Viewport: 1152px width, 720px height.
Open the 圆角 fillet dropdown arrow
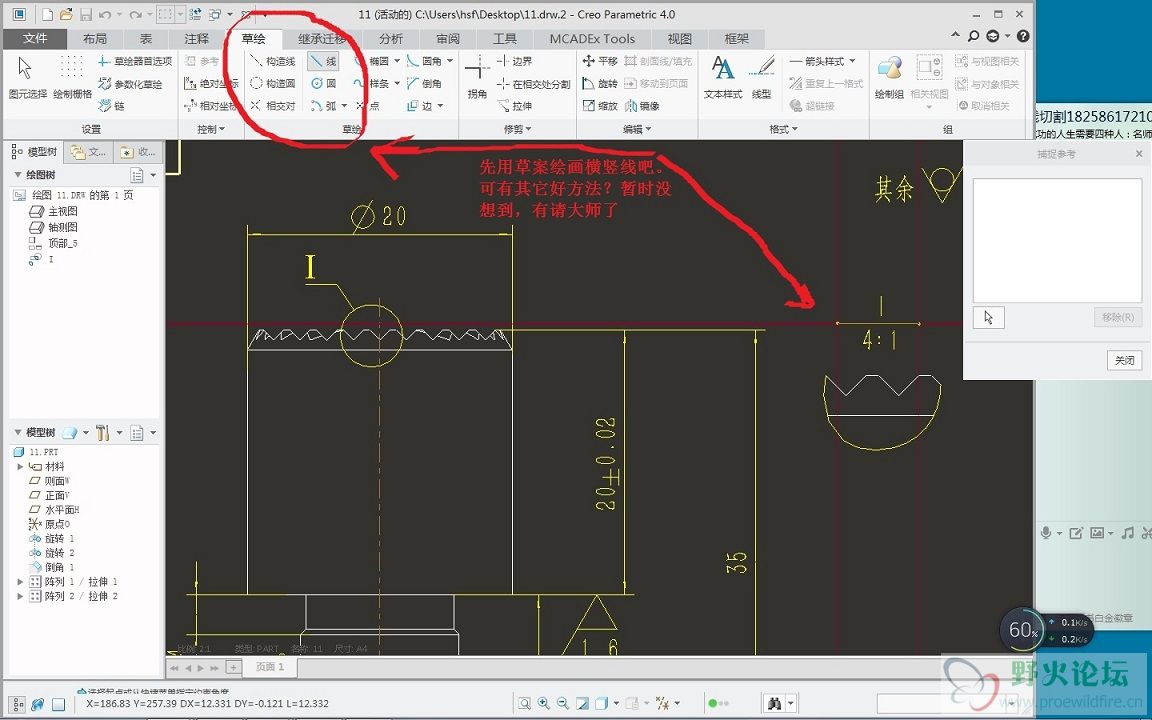[x=450, y=62]
